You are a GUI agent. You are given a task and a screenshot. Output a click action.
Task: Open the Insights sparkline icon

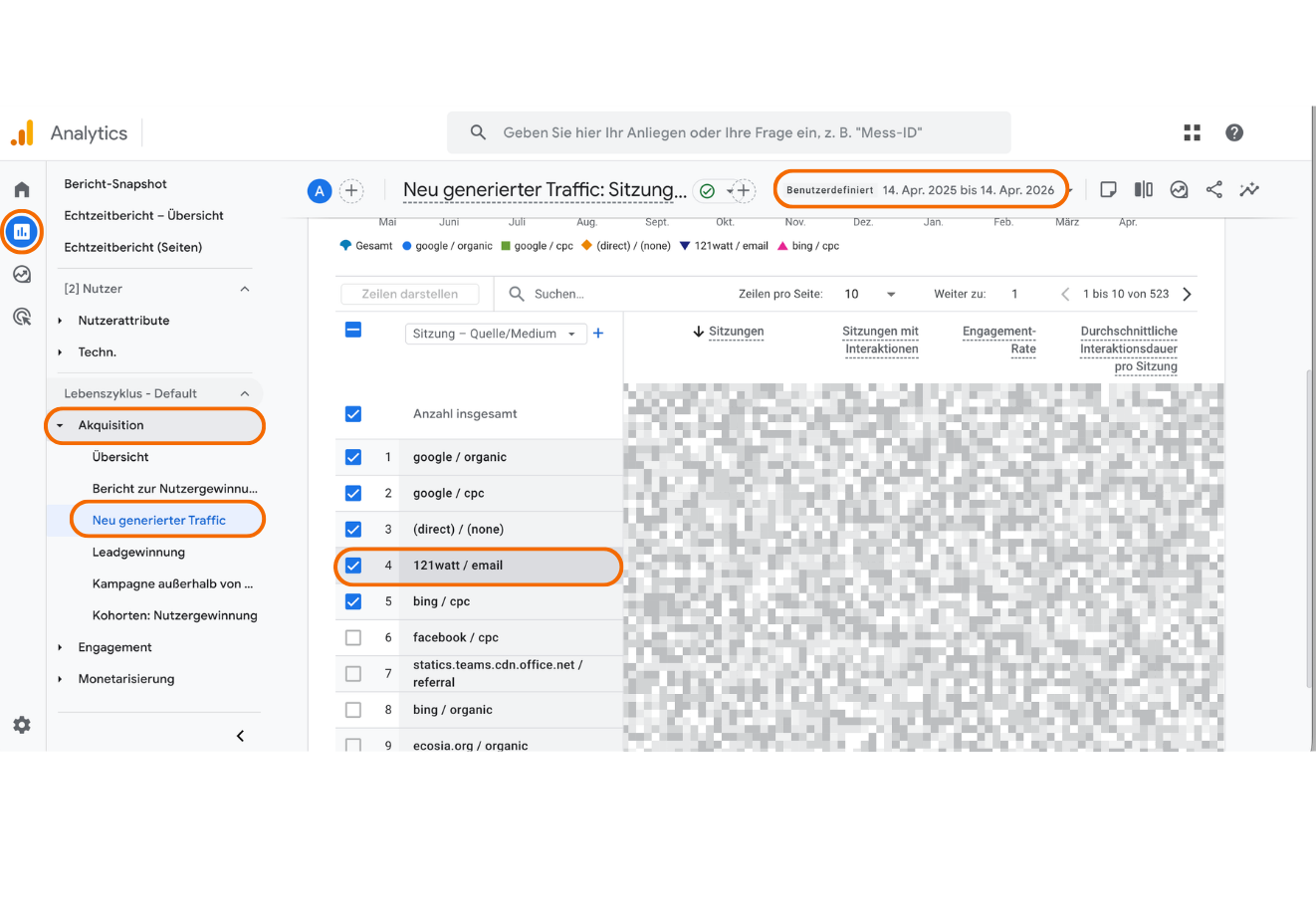[x=1249, y=189]
